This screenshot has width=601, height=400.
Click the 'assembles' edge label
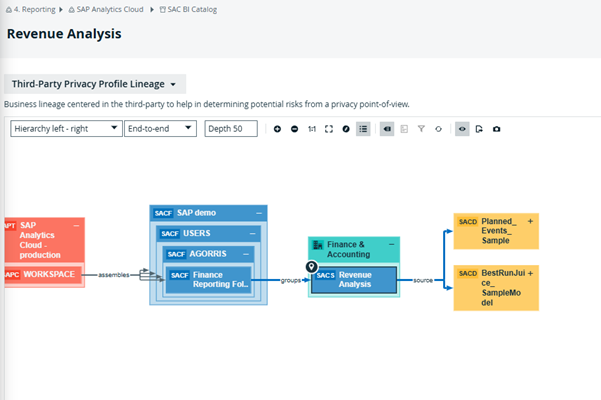click(114, 275)
